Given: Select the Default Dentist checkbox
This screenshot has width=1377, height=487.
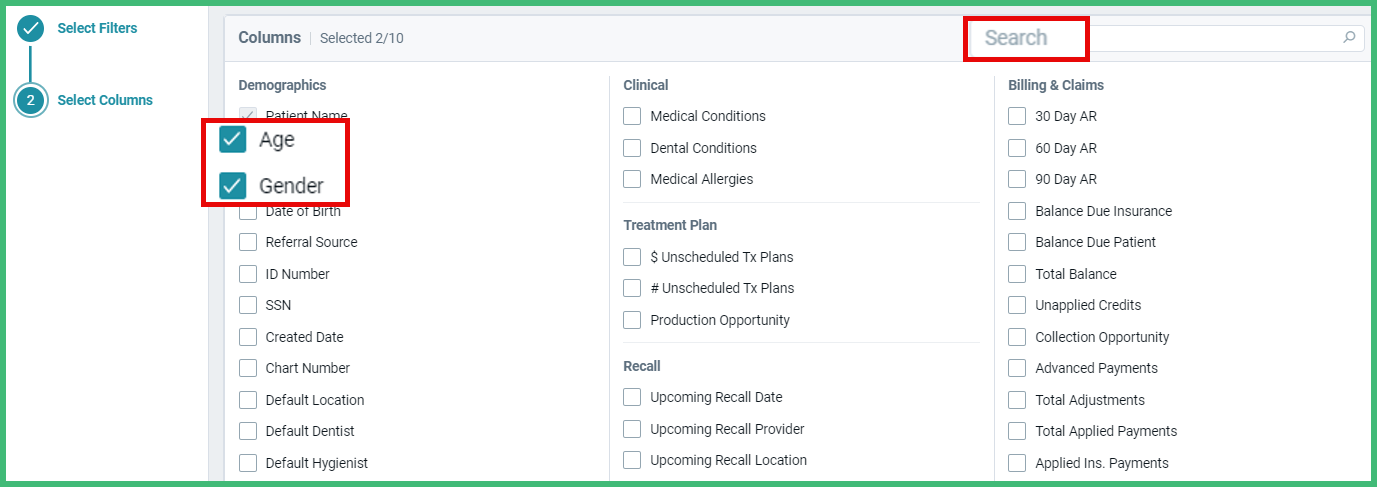Looking at the screenshot, I should [248, 431].
